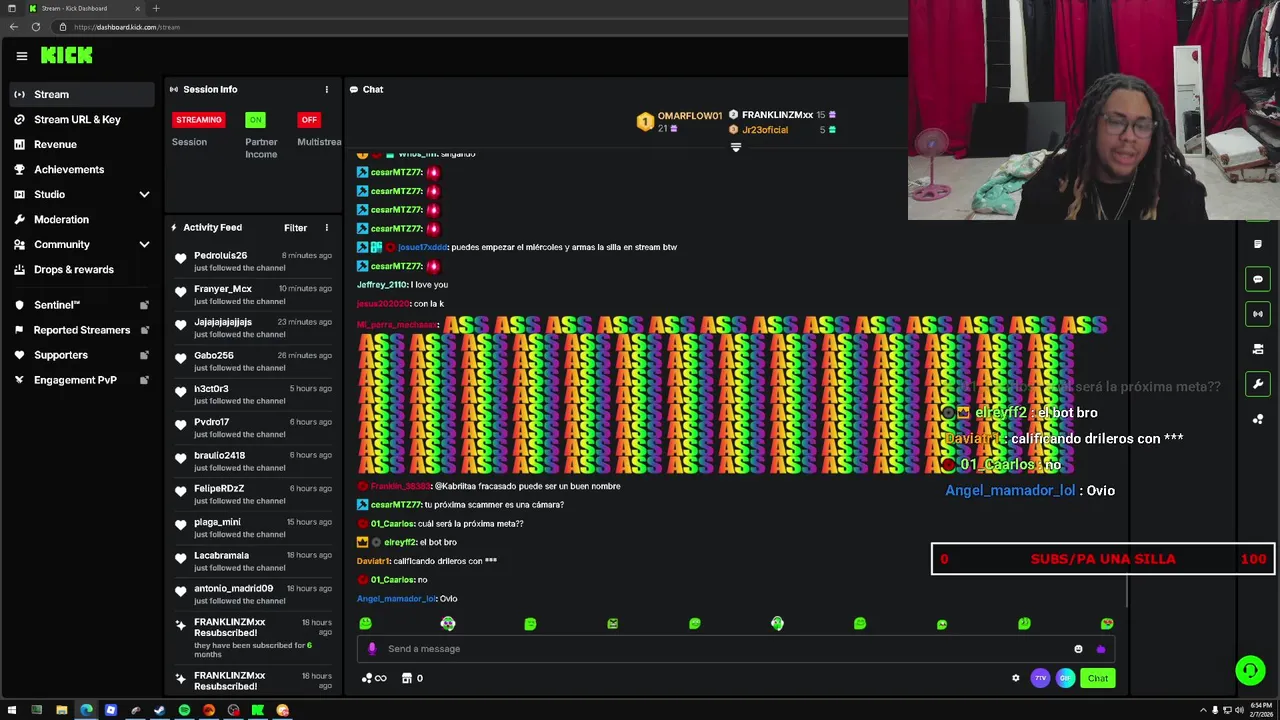Select Stream in the sidebar
This screenshot has height=720, width=1280.
click(82, 94)
